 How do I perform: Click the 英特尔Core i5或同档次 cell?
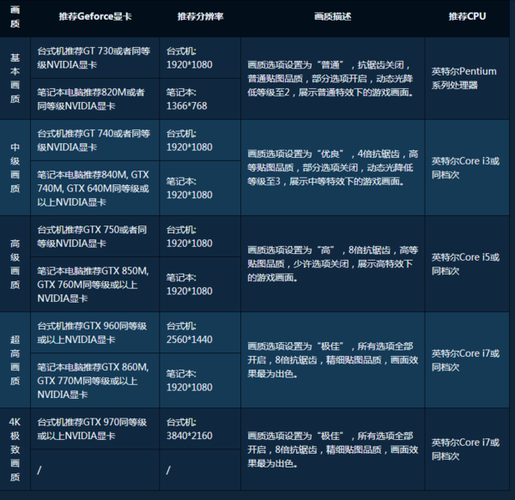pos(467,264)
